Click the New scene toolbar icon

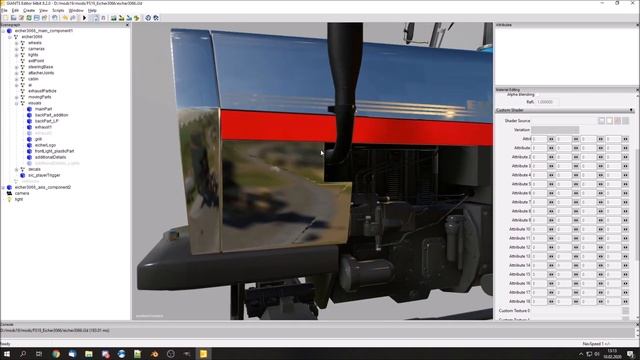6,18
